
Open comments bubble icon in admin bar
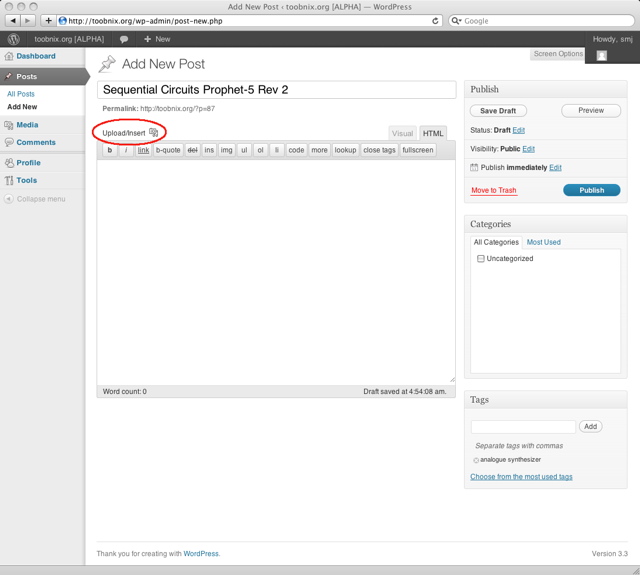coord(124,39)
